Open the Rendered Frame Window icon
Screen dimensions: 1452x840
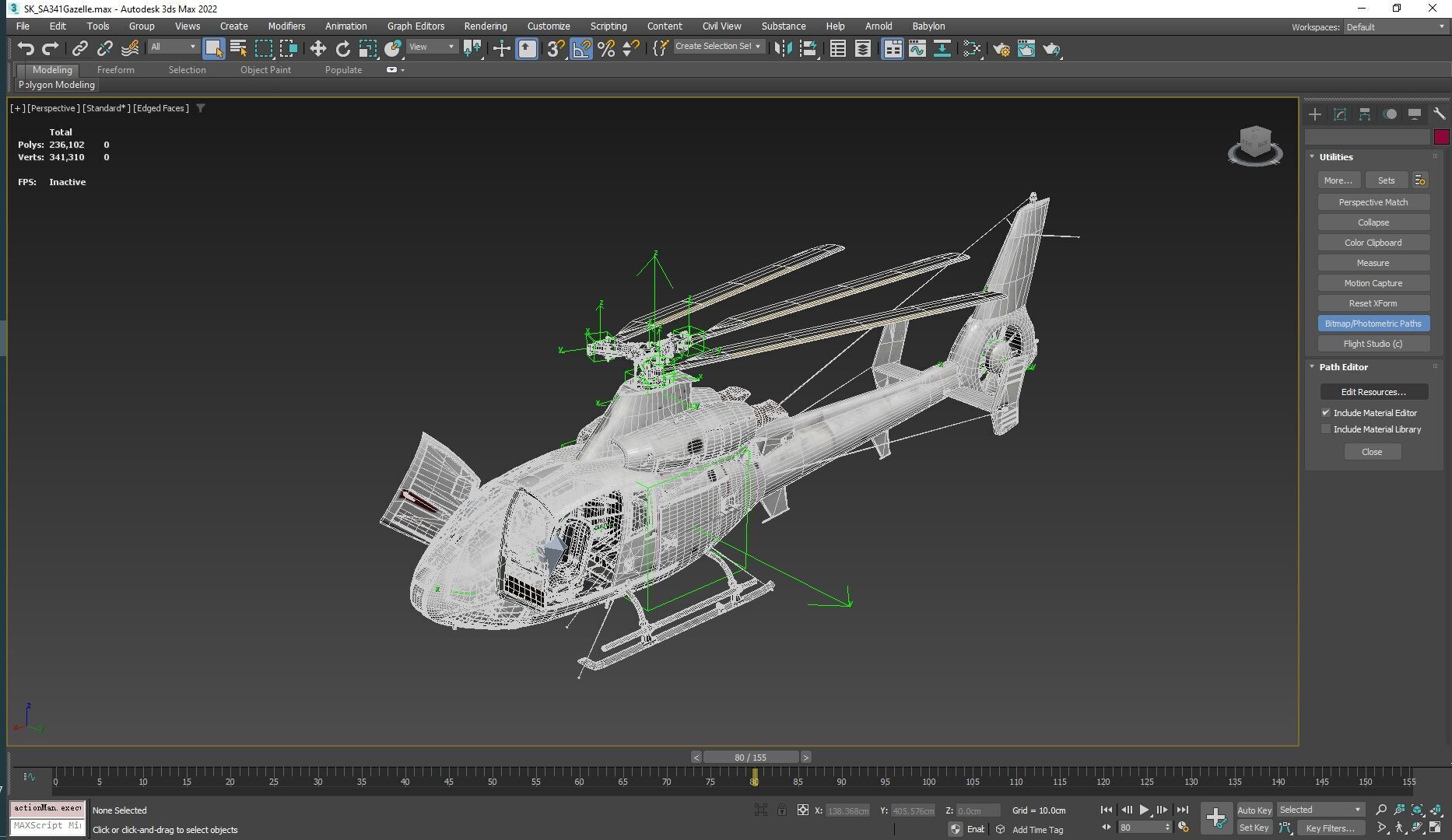[x=1026, y=48]
